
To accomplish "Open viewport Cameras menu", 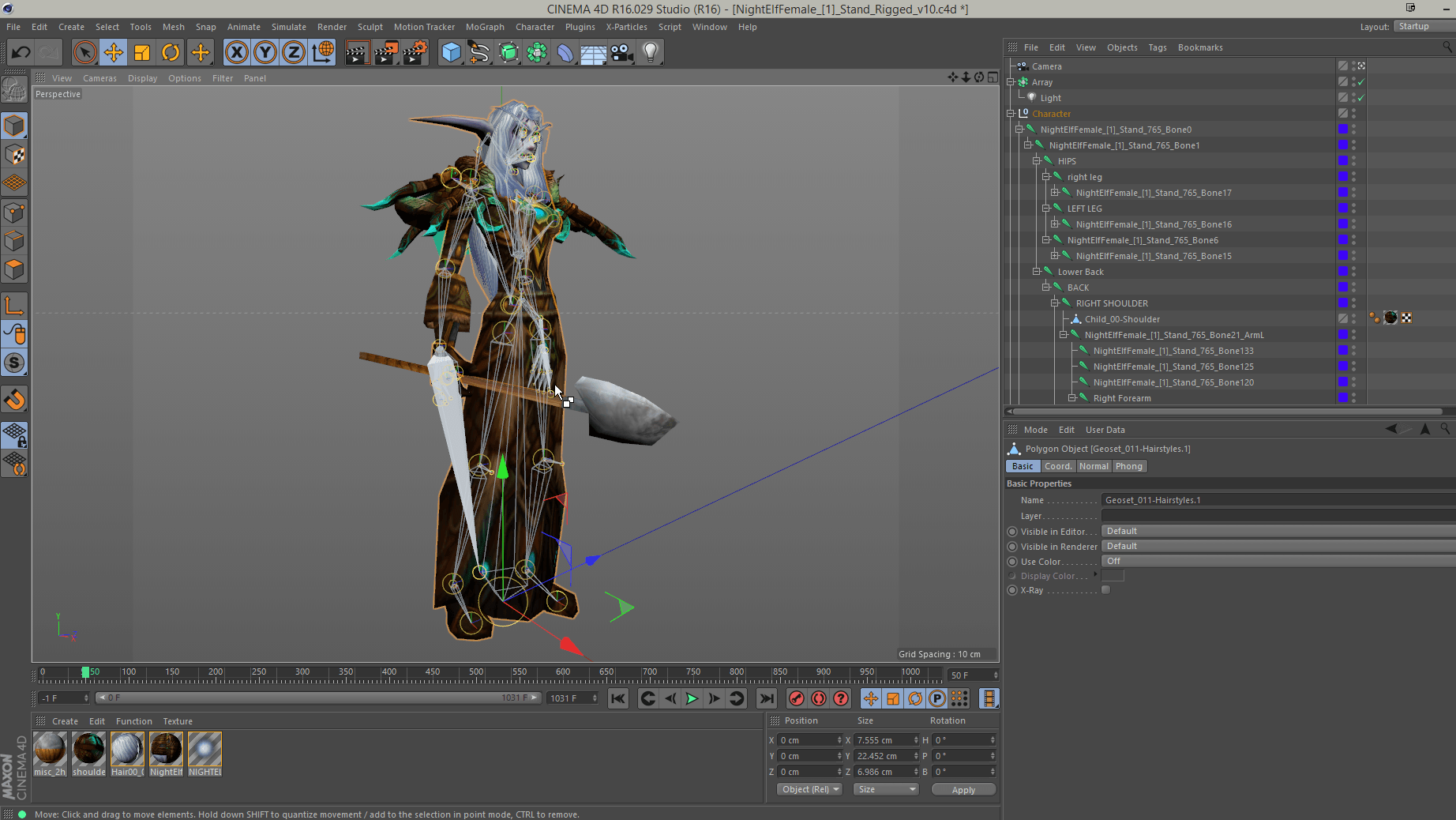I will [99, 78].
